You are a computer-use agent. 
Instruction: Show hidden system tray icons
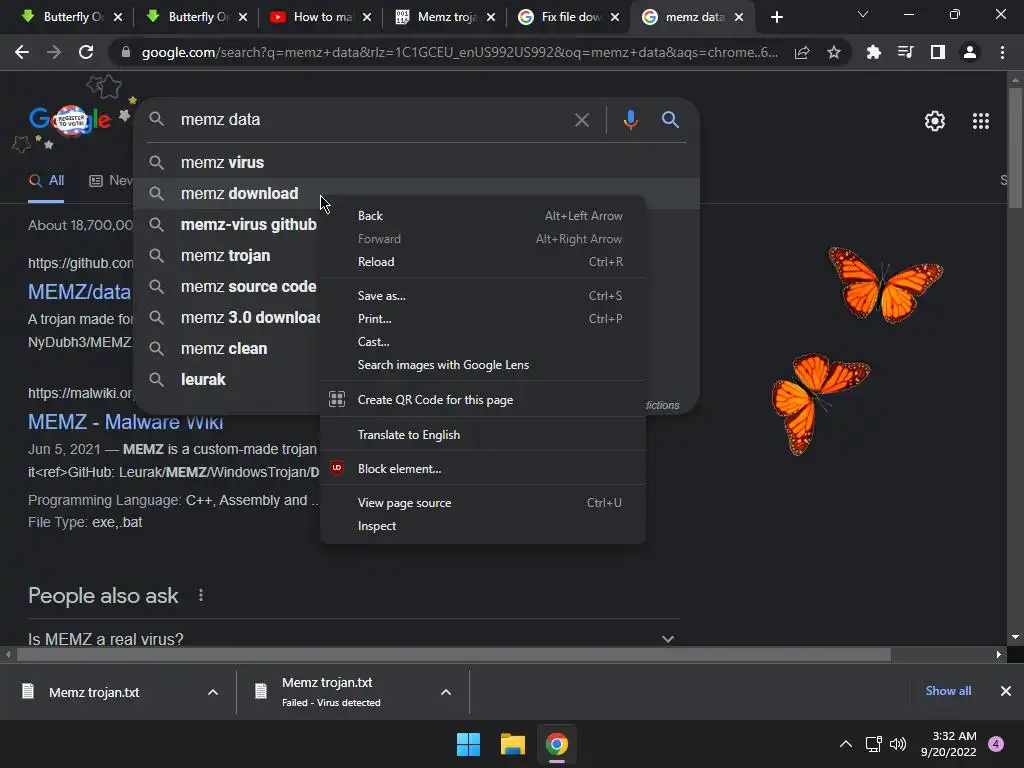click(845, 744)
